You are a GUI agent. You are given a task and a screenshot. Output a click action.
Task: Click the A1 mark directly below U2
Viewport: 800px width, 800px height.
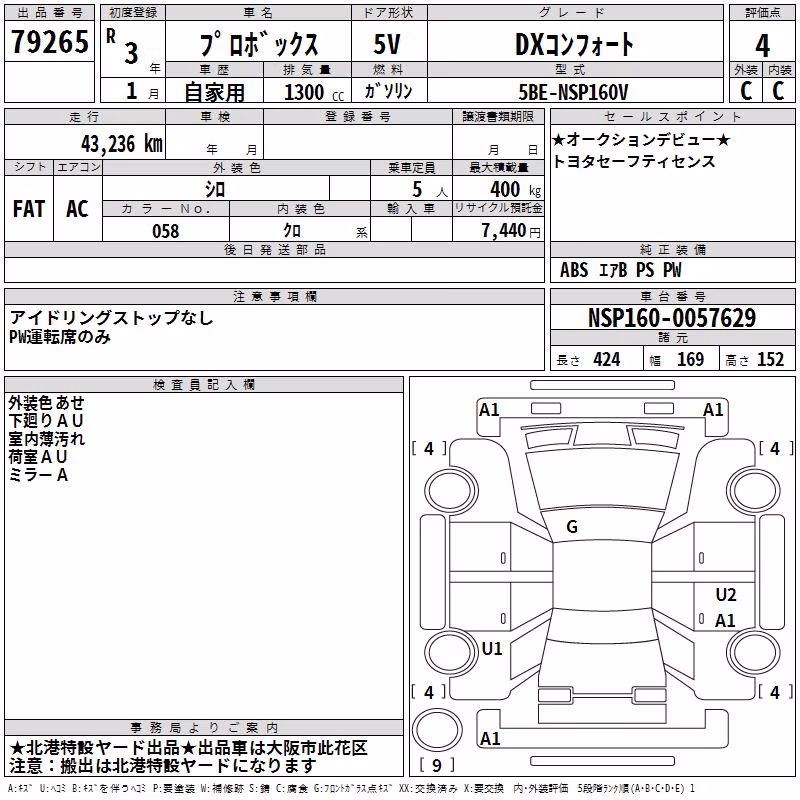click(x=725, y=621)
